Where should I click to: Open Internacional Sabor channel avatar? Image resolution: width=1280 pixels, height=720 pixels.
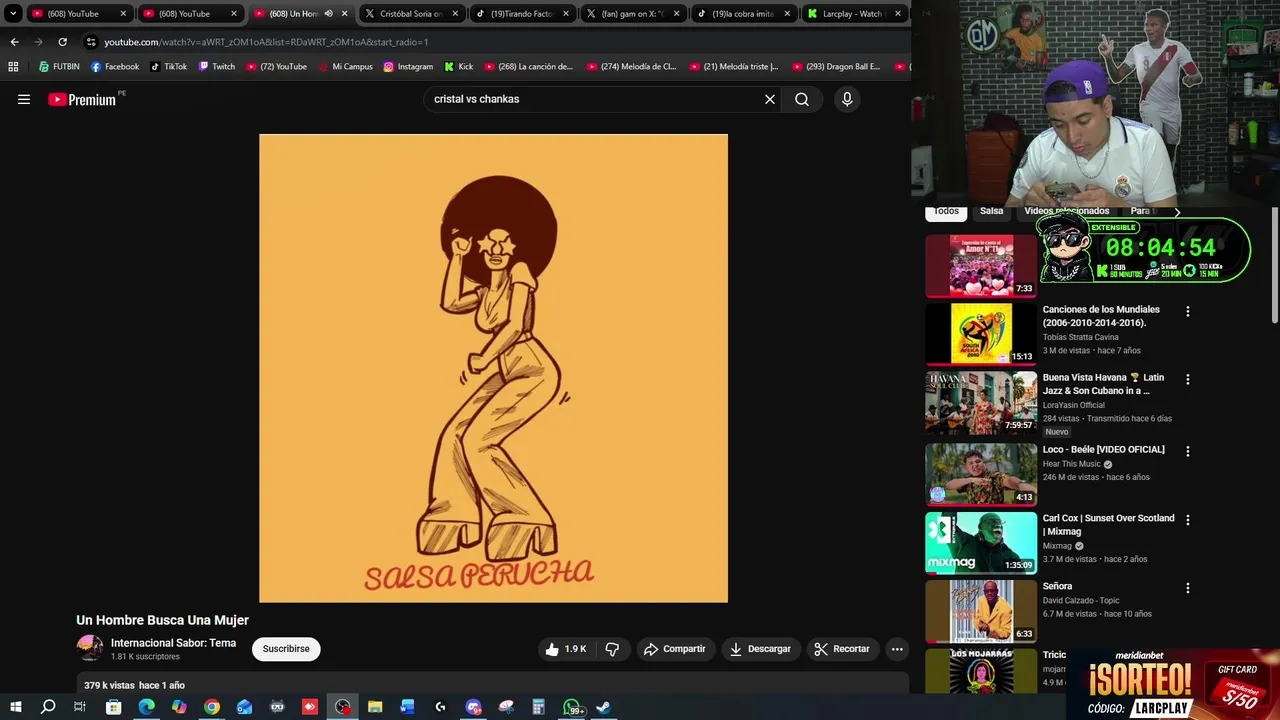click(x=90, y=648)
